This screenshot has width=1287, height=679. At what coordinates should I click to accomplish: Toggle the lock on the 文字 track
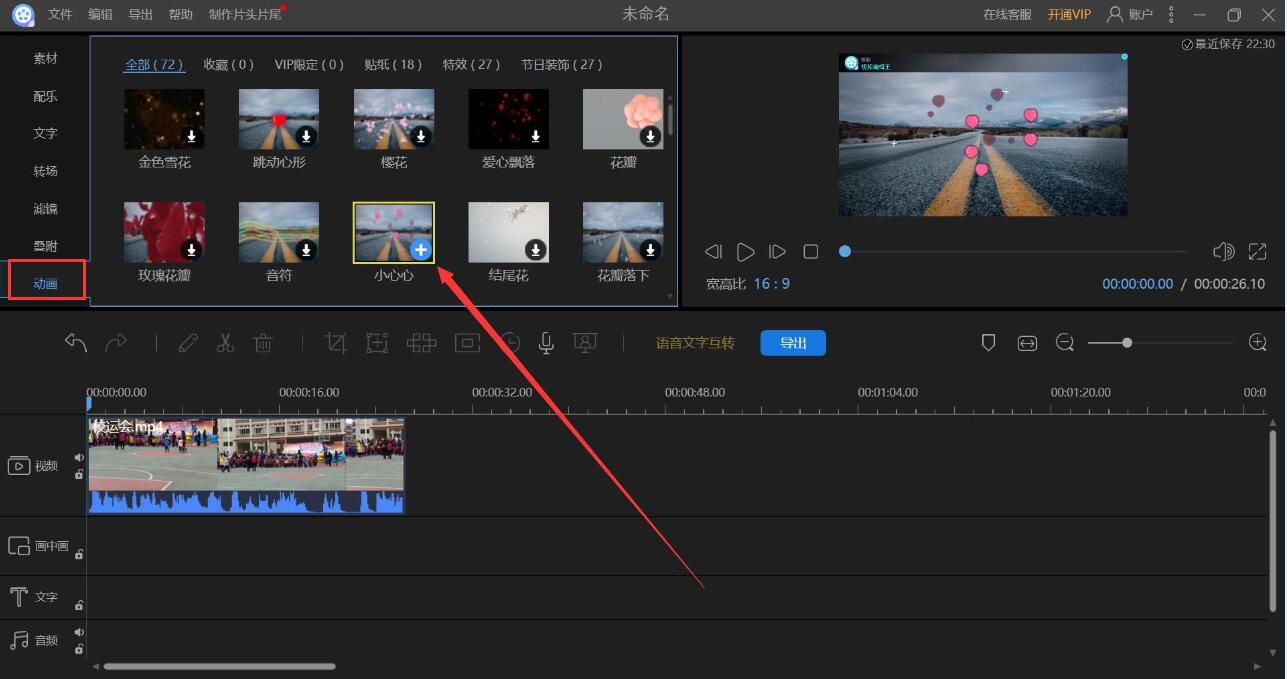[x=79, y=605]
